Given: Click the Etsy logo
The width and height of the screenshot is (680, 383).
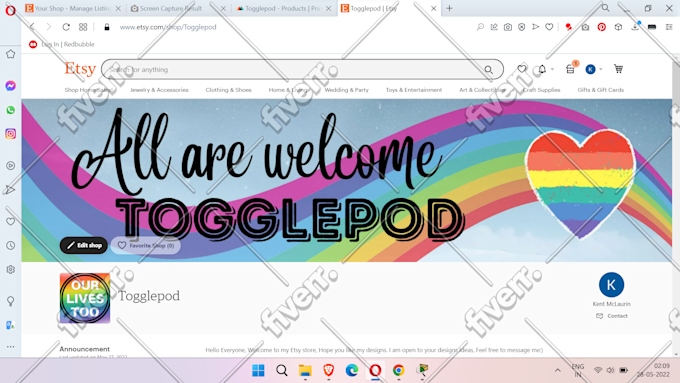Looking at the screenshot, I should tap(80, 69).
